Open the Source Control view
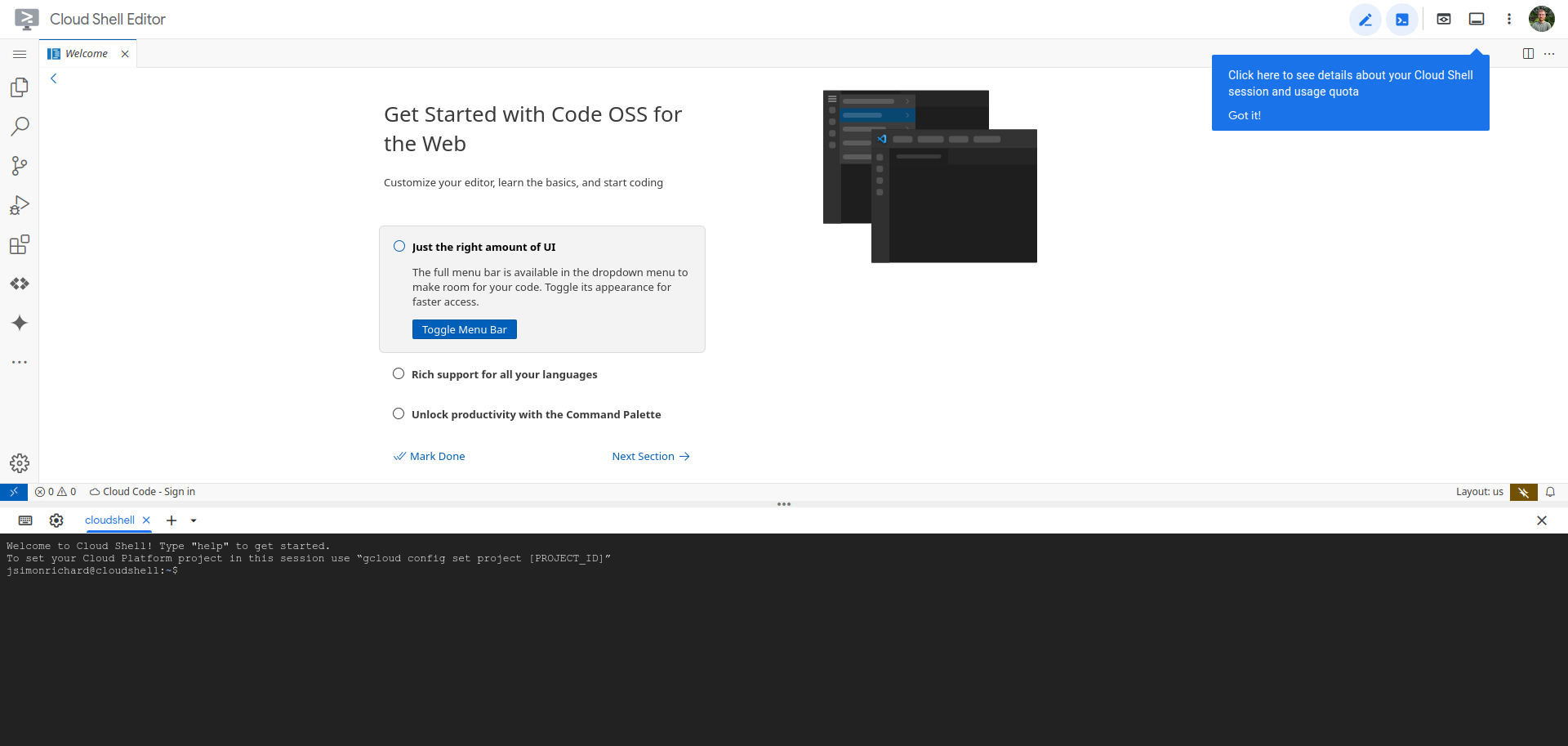 point(20,166)
